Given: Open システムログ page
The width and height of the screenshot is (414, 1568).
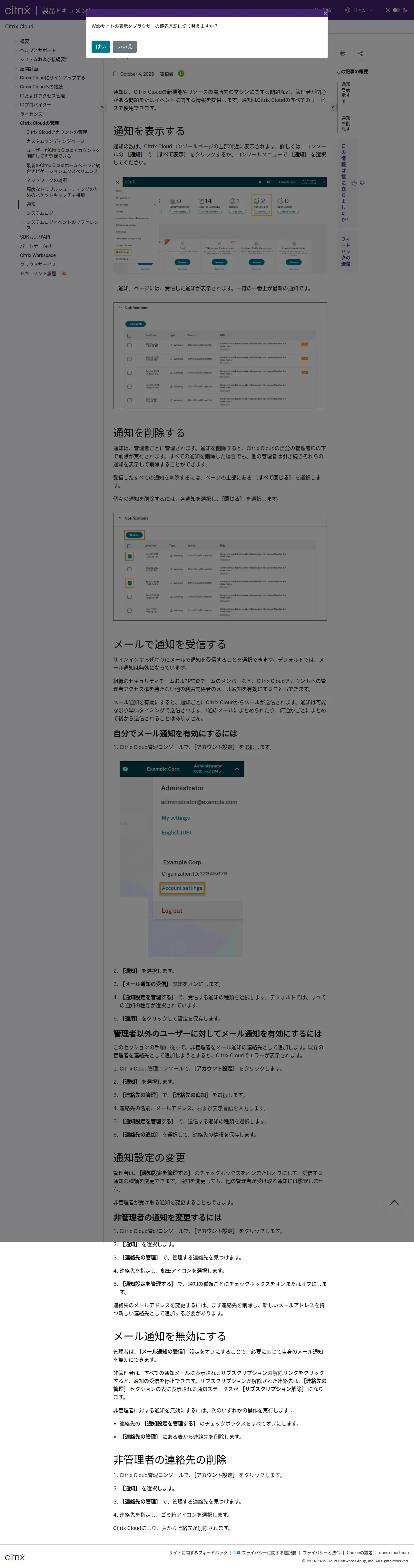Looking at the screenshot, I should 40,214.
